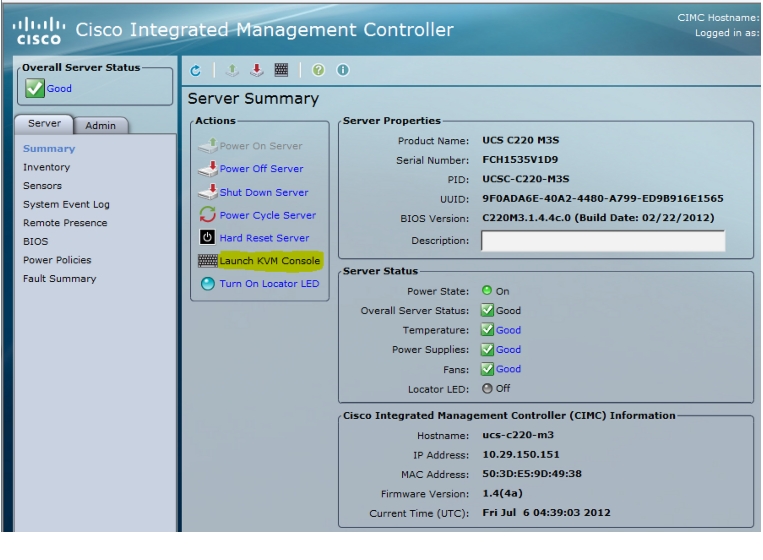Click the Hard Reset Server link
This screenshot has width=763, height=560.
coord(264,238)
